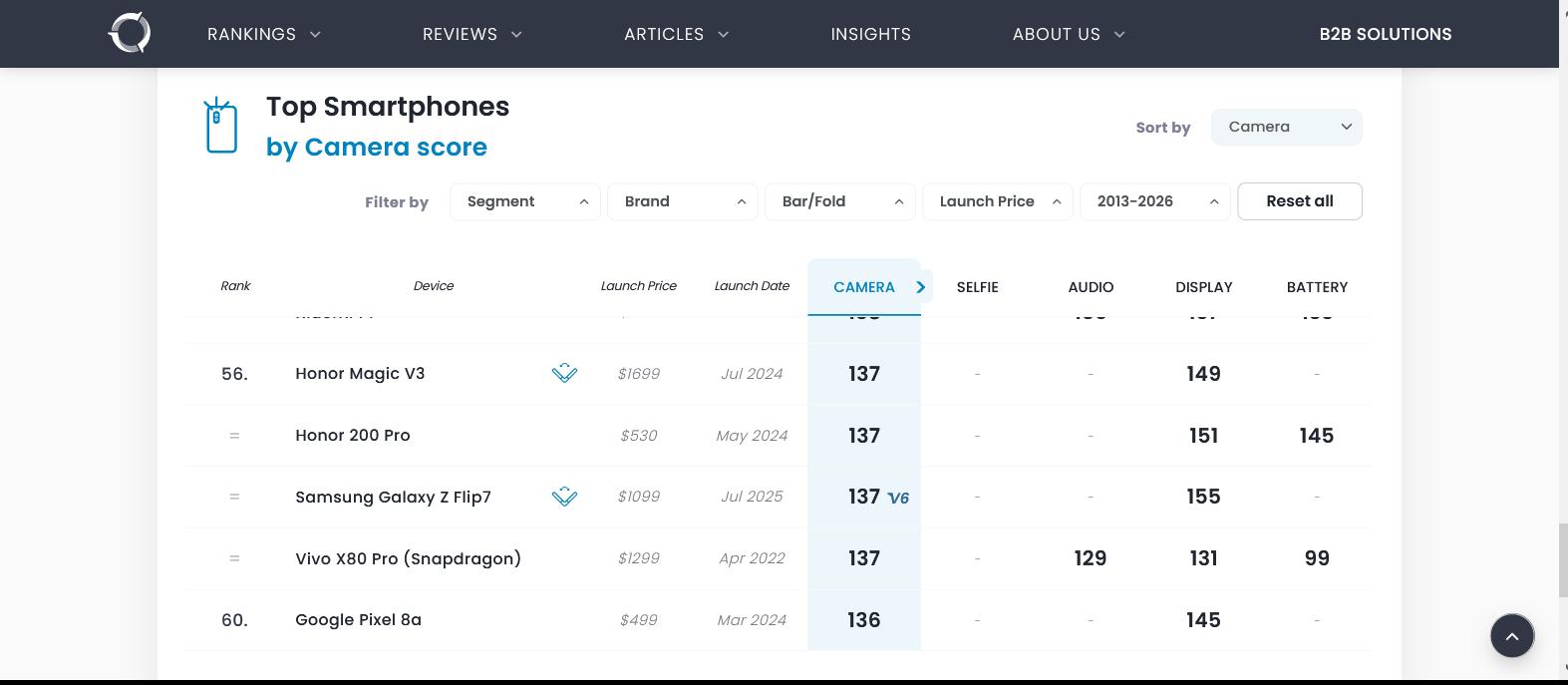Screen dimensions: 1568x685
Task: Open the Bar/Fold filter
Action: coord(839,201)
